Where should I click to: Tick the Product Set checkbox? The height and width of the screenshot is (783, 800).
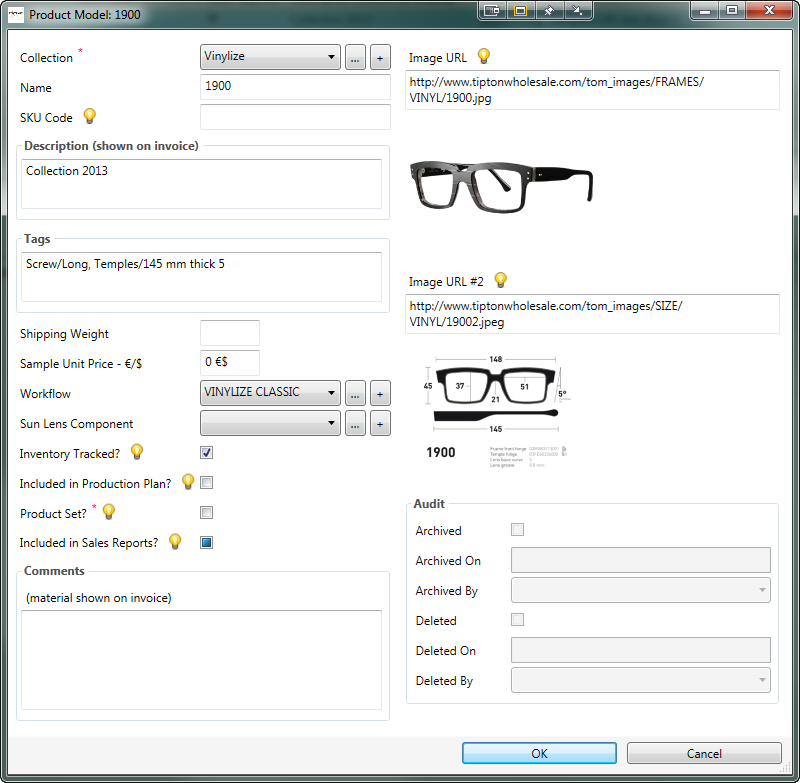[206, 513]
